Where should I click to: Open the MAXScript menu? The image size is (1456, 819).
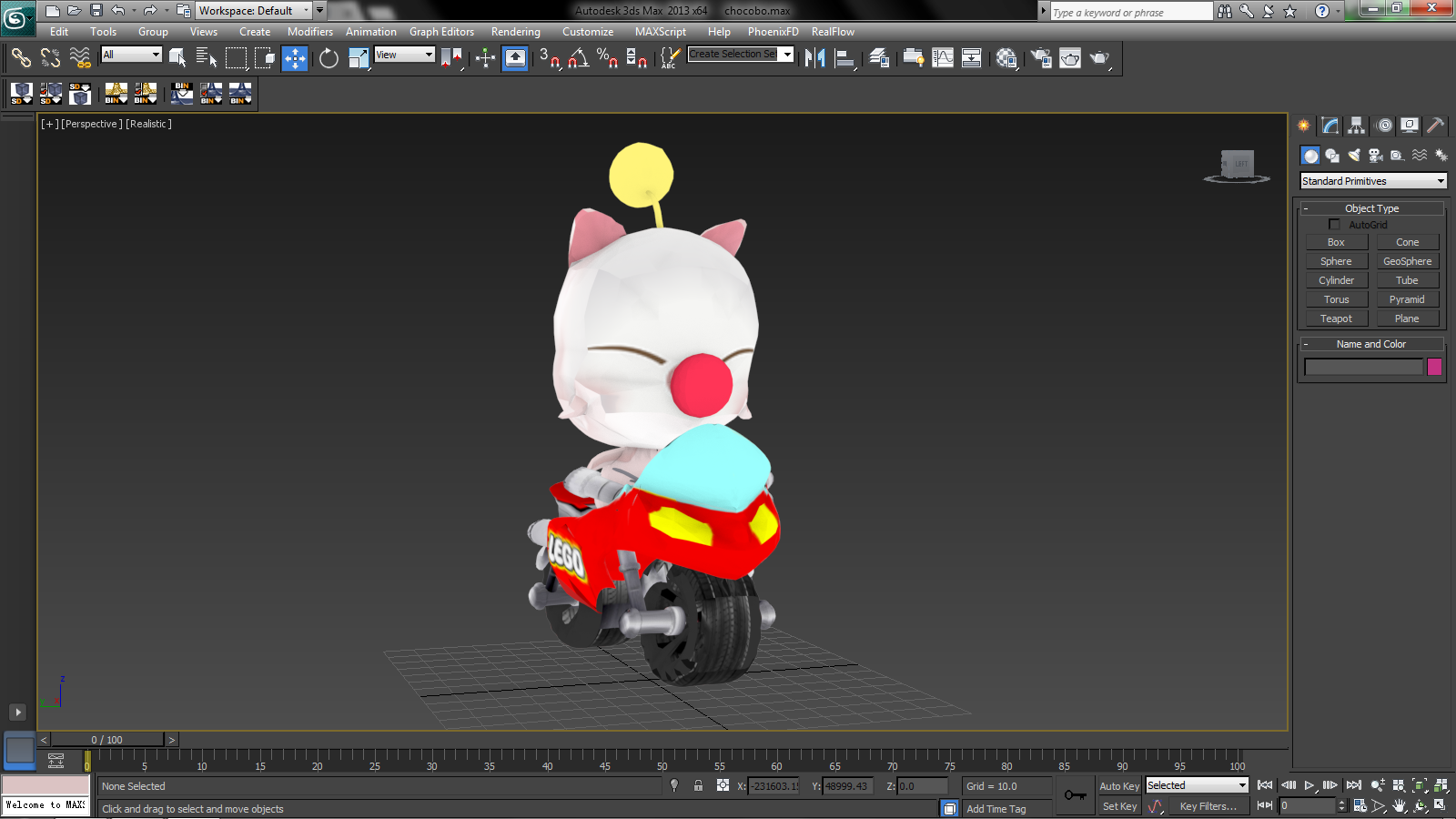661,32
